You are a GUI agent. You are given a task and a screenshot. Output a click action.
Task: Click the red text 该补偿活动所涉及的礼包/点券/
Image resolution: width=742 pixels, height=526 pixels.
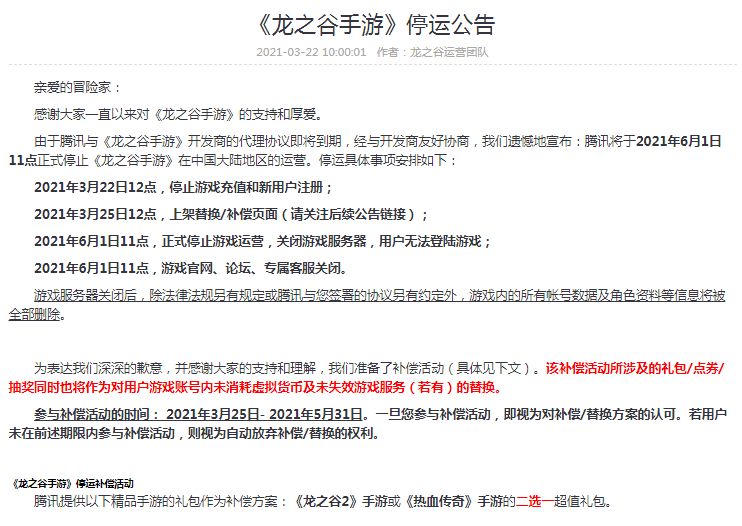coord(635,368)
